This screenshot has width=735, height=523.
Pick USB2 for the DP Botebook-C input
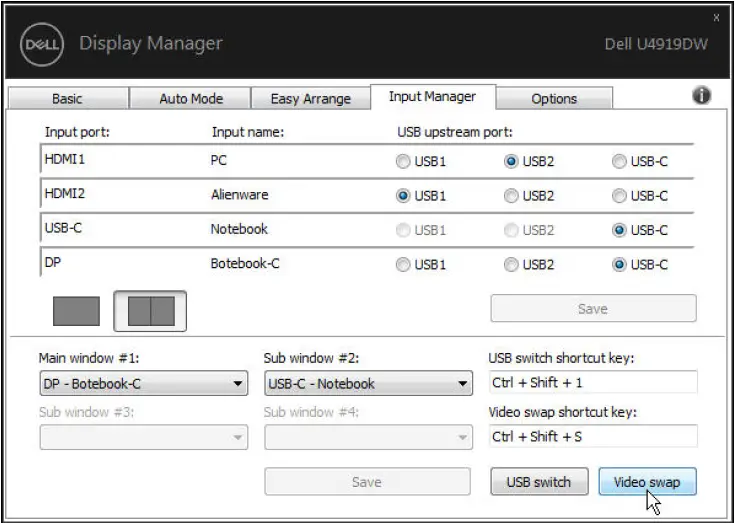click(529, 265)
